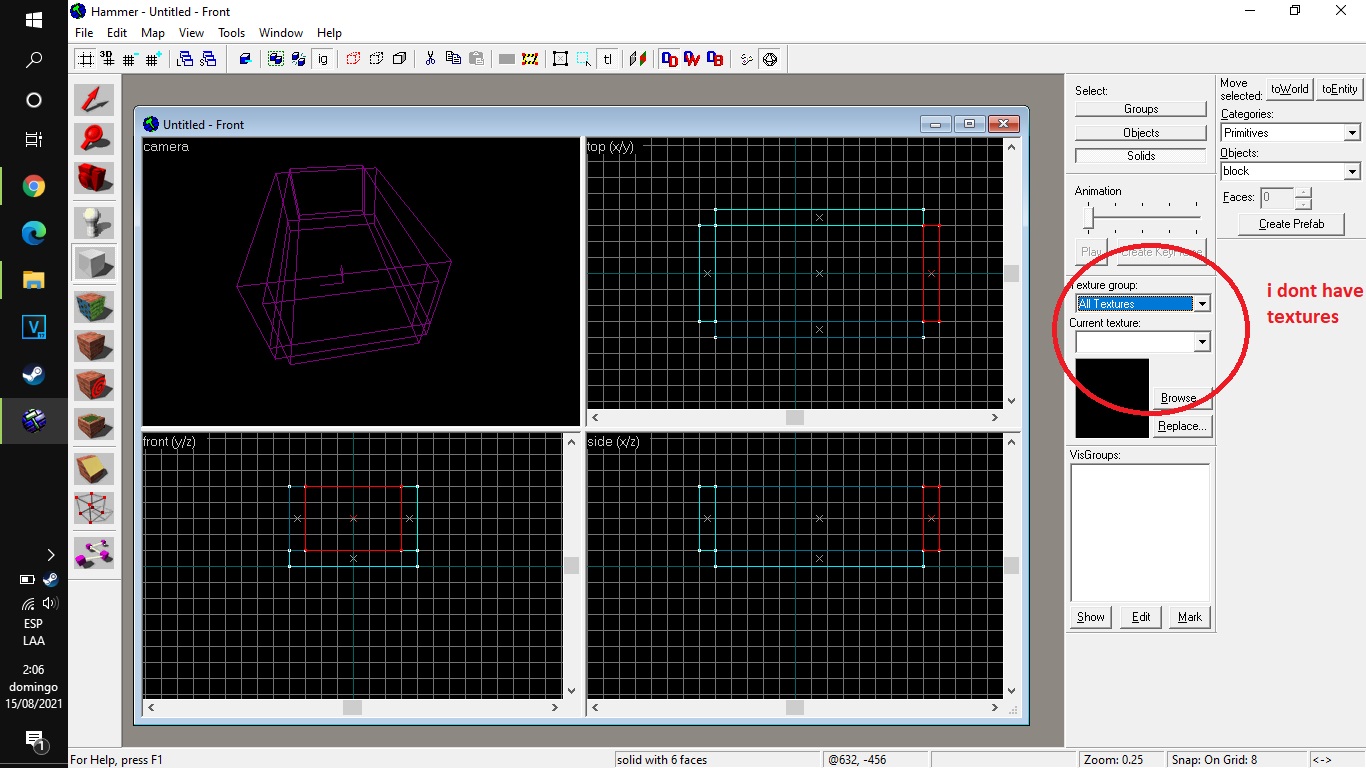Image resolution: width=1366 pixels, height=768 pixels.
Task: Toggle the 'ig' ignore groups button
Action: [322, 59]
